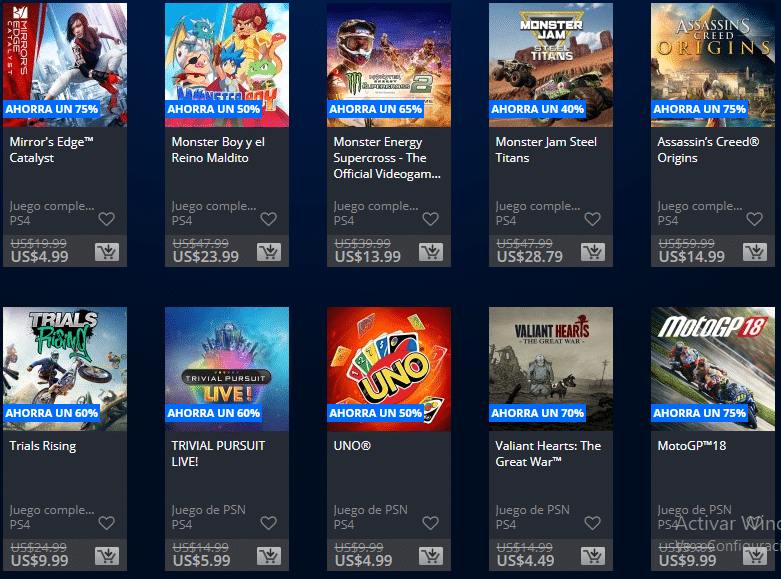Add Monster Boy y el Reino Maldito to cart
Image resolution: width=781 pixels, height=579 pixels.
(269, 252)
